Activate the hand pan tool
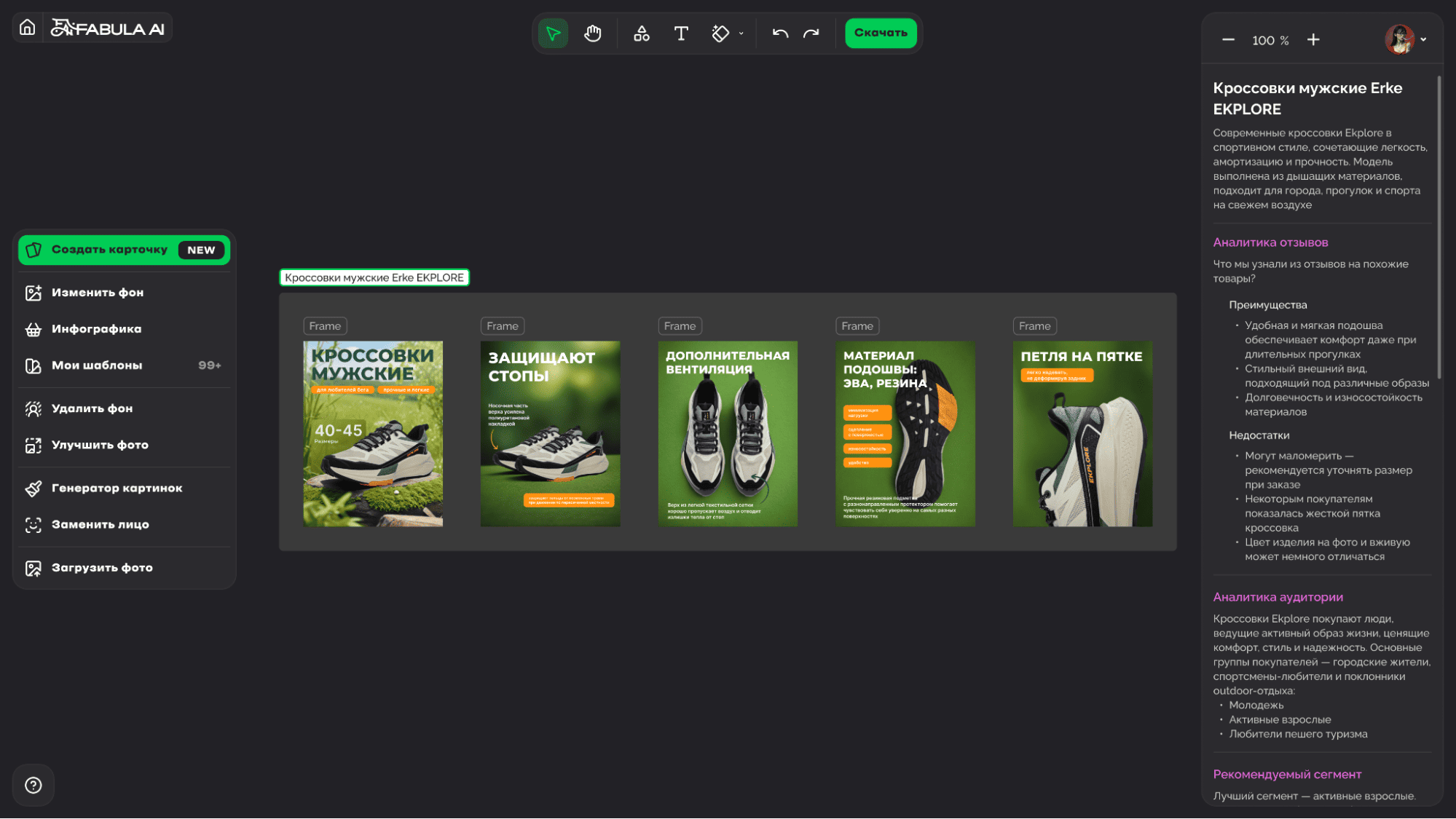 click(593, 33)
